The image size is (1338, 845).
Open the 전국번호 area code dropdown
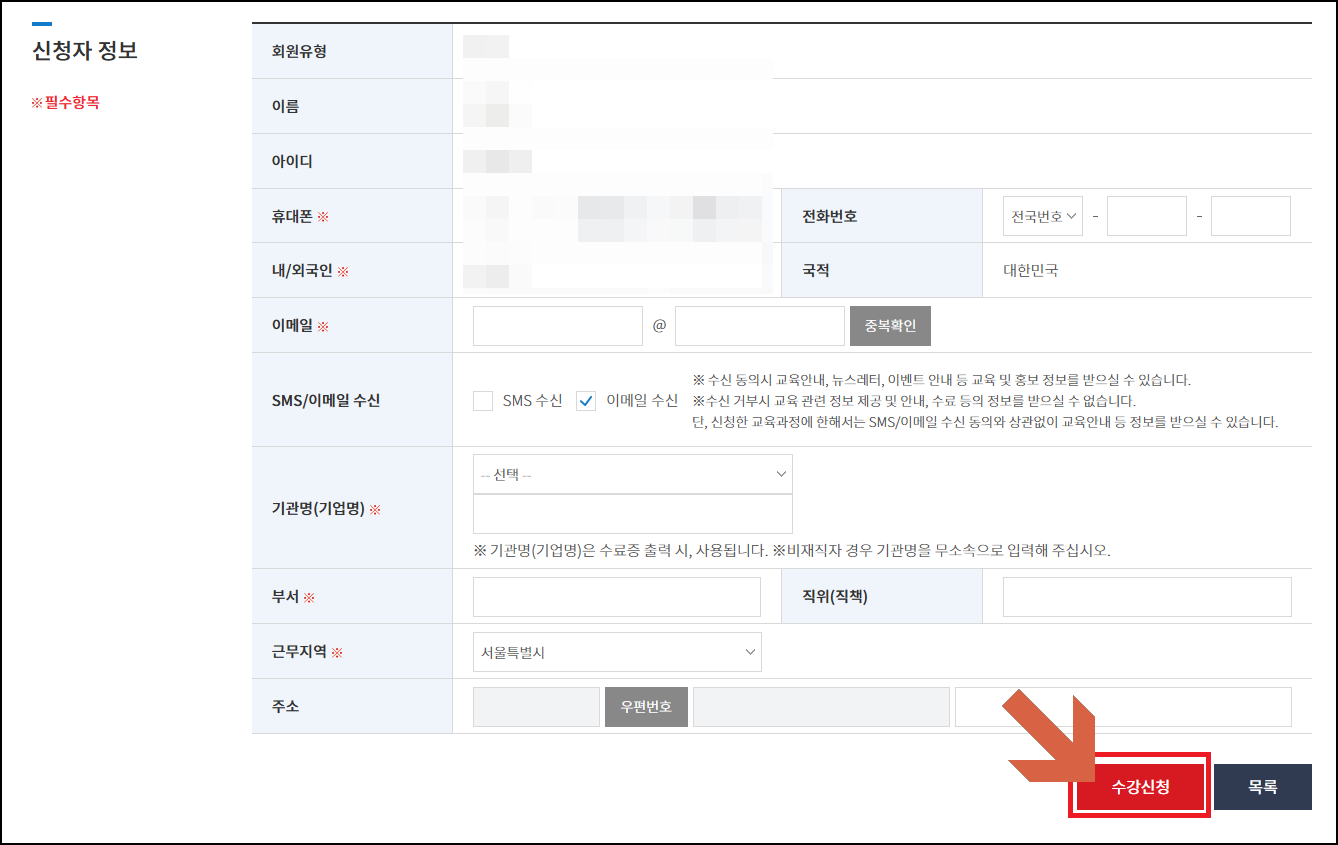pyautogui.click(x=1043, y=216)
